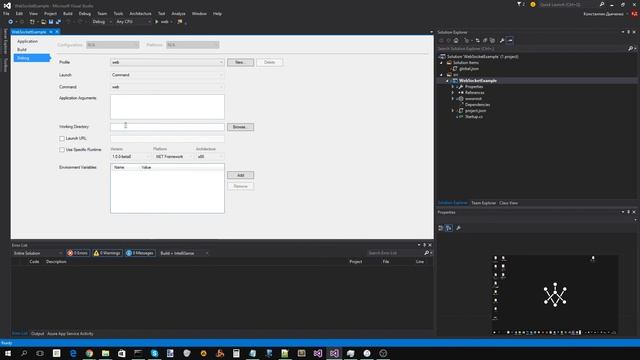
Task: Select the Application property page
Action: 27,41
